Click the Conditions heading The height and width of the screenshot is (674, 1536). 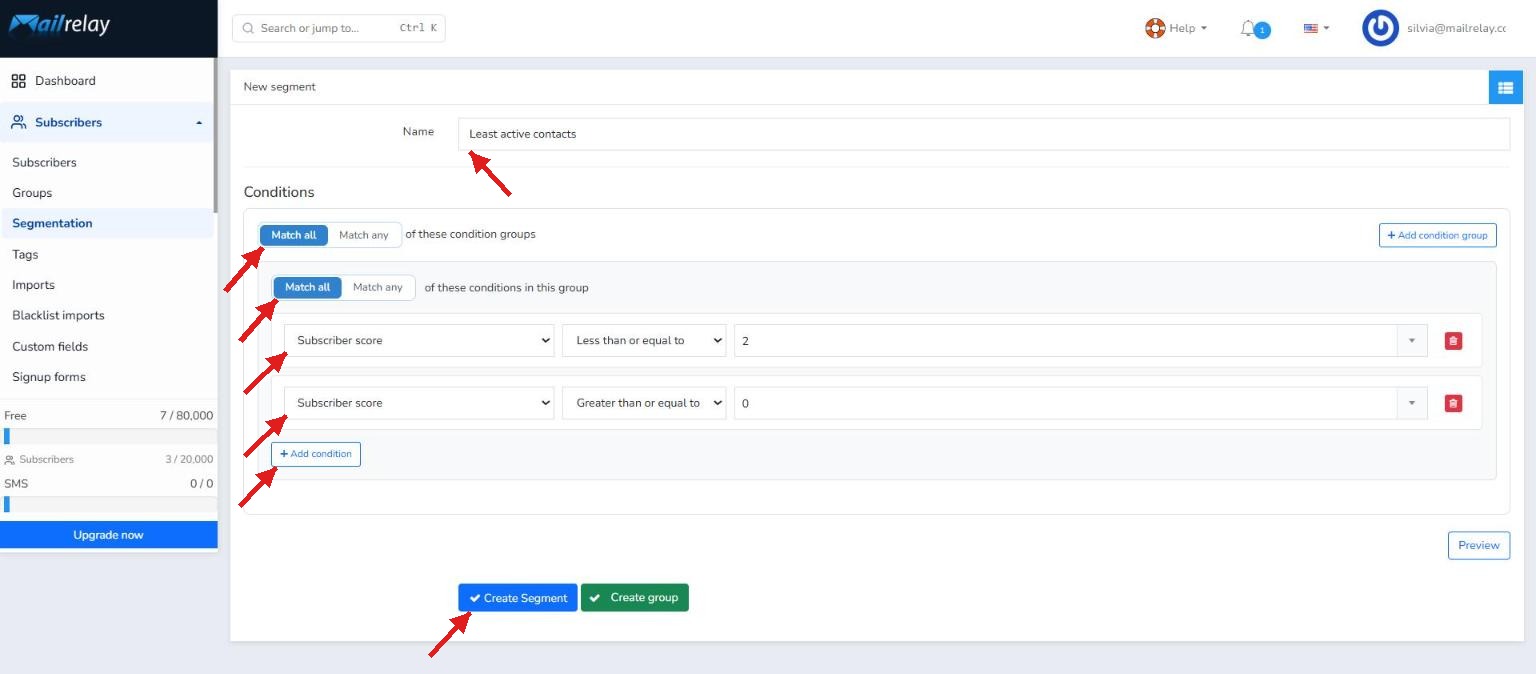tap(279, 192)
